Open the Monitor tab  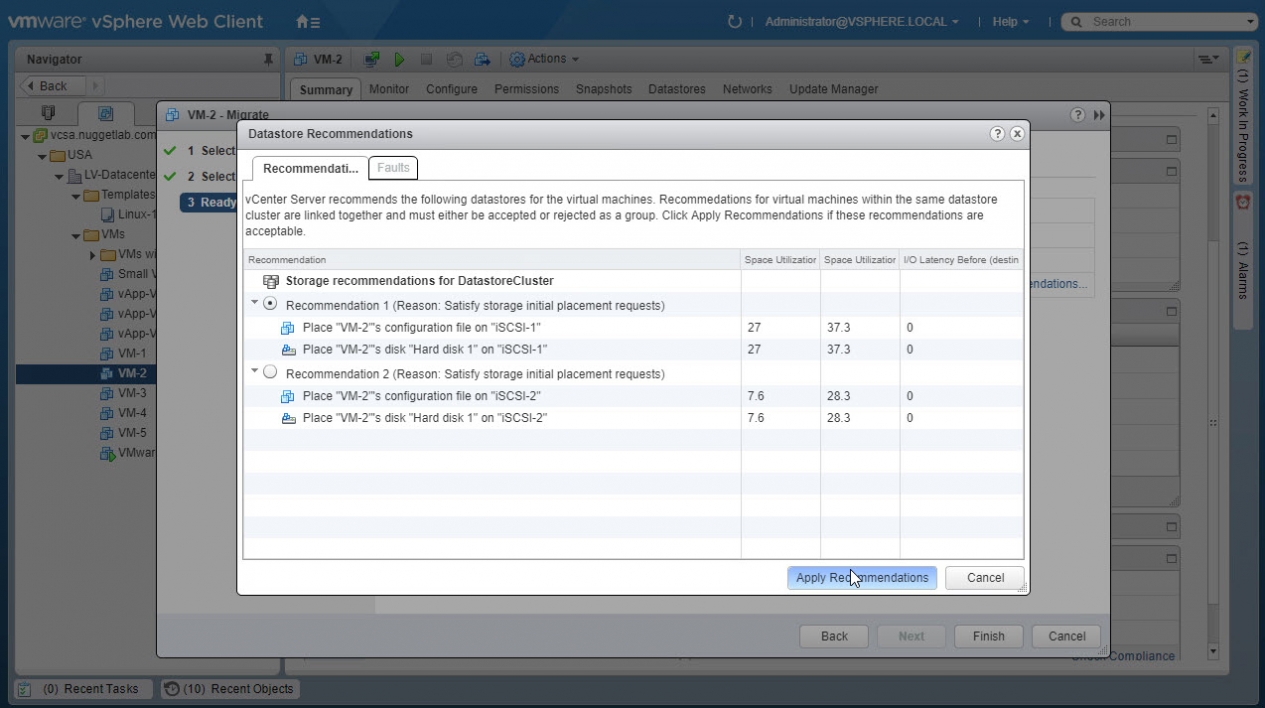point(389,89)
